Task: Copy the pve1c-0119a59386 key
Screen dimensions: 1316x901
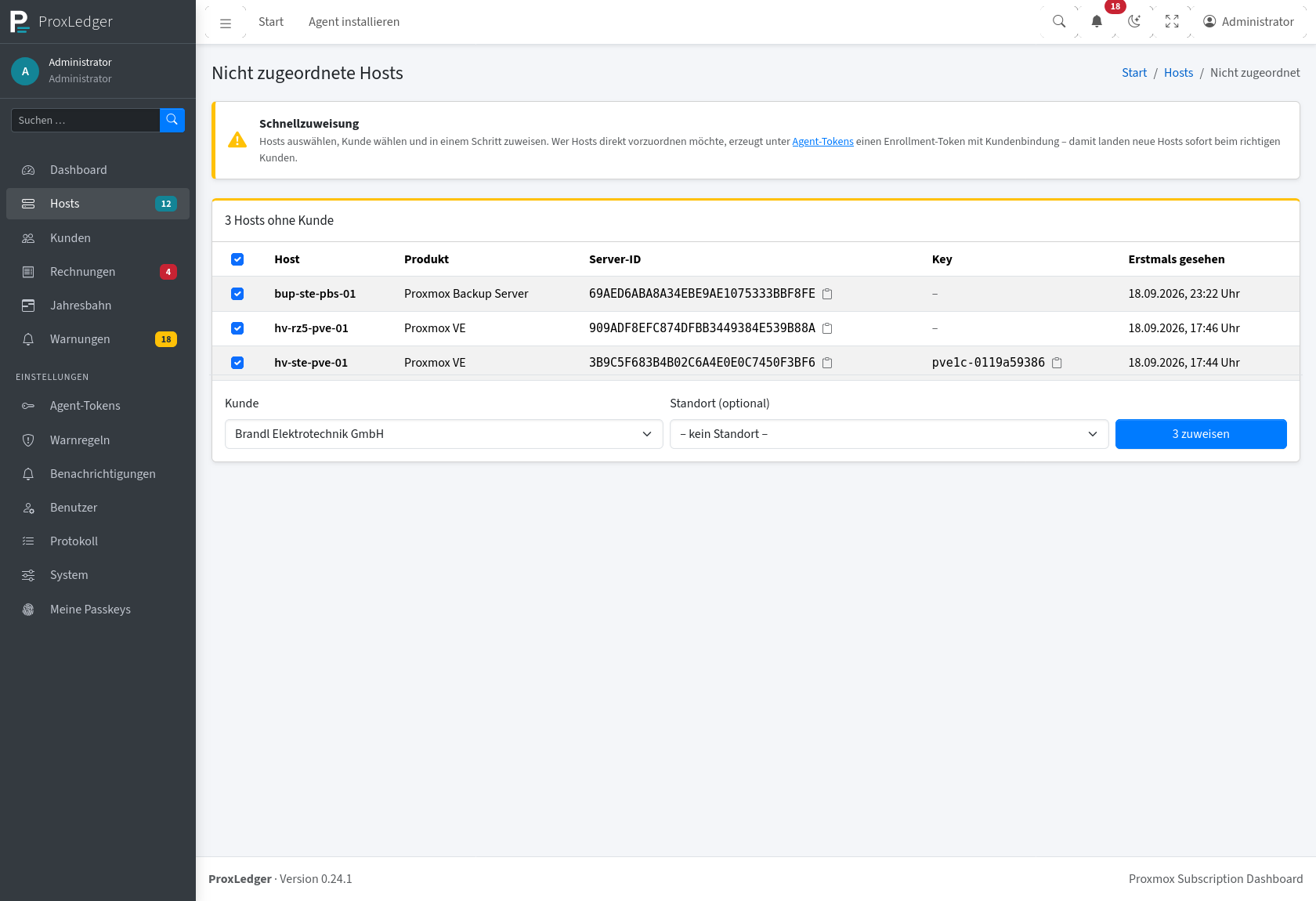Action: [1057, 363]
